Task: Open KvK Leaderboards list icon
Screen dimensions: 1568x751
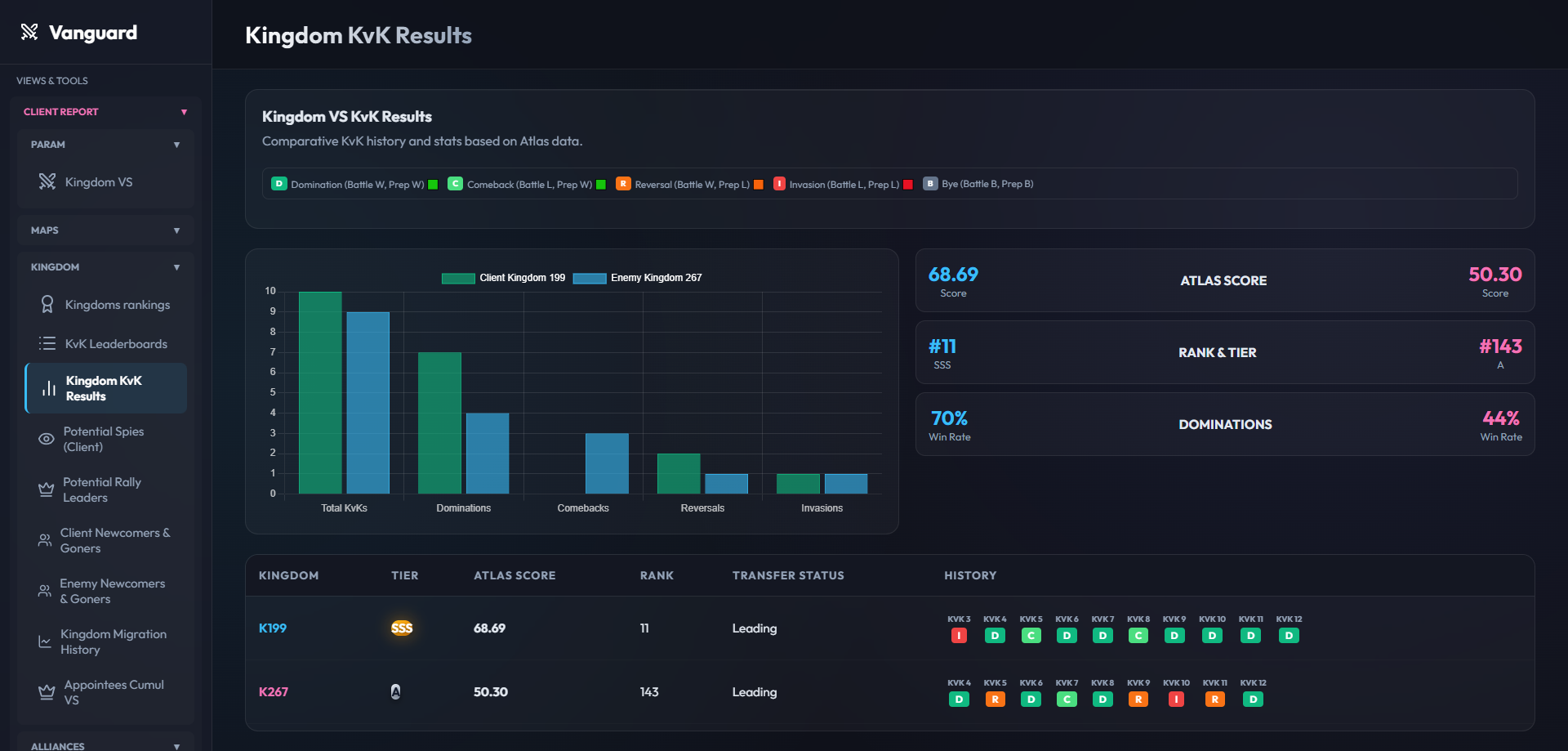Action: click(47, 343)
